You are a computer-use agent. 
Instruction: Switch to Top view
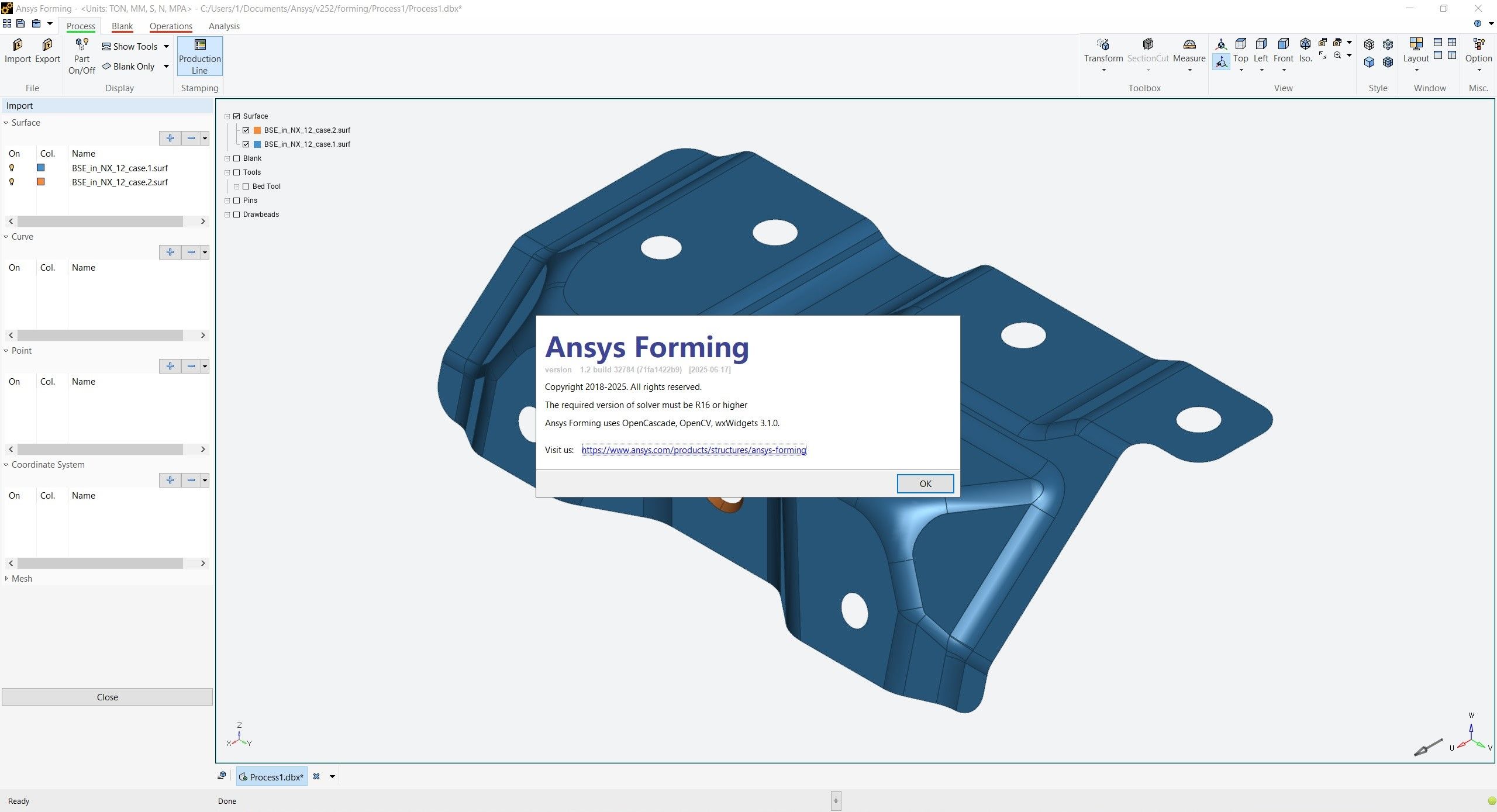(x=1240, y=53)
